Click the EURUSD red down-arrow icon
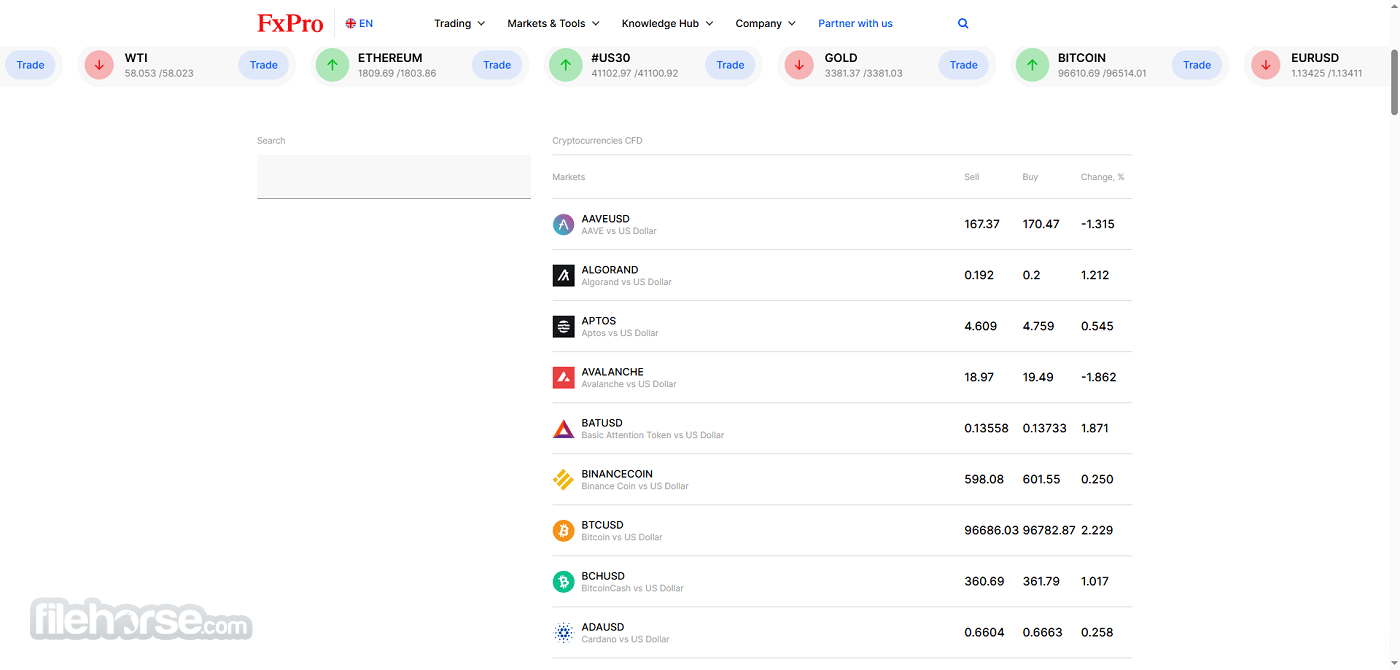The height and width of the screenshot is (670, 1400). pyautogui.click(x=1266, y=65)
